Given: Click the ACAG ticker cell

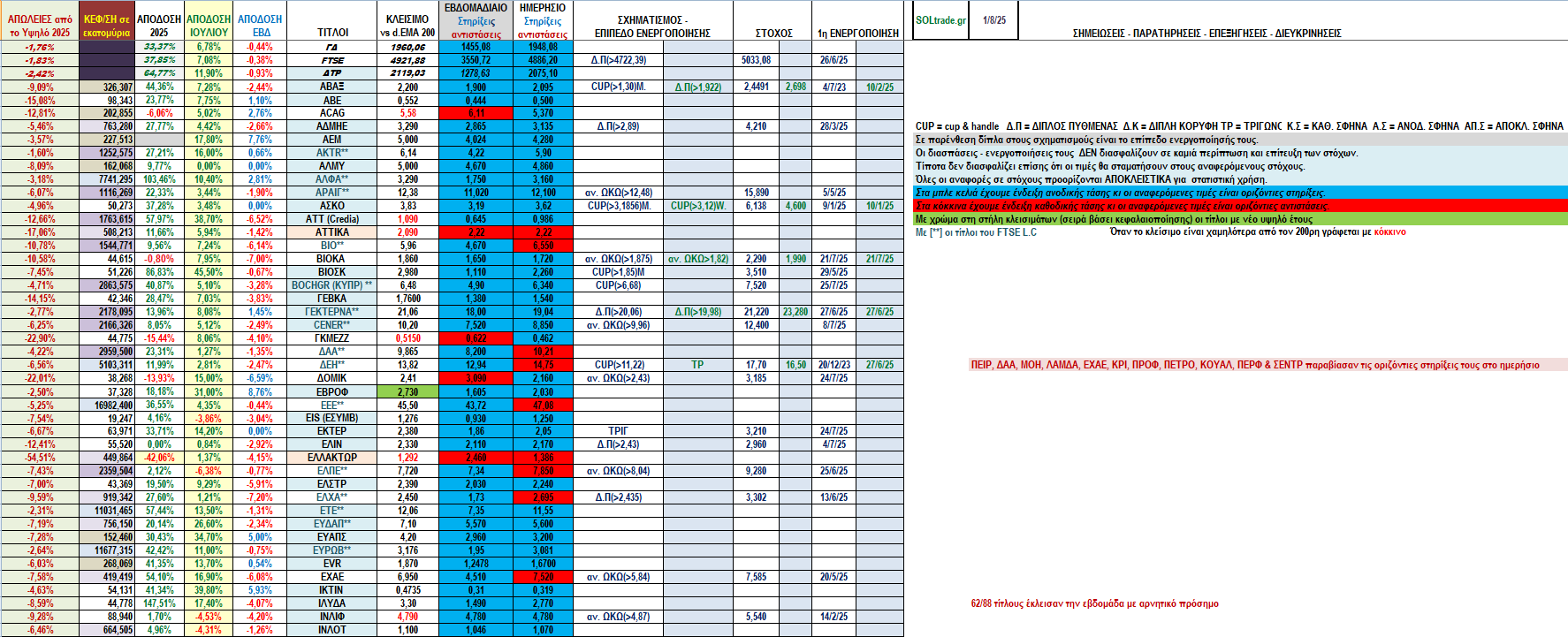Looking at the screenshot, I should click(x=332, y=113).
